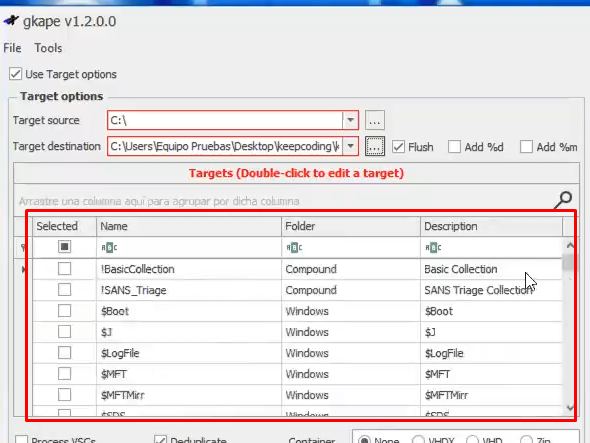Image resolution: width=590 pixels, height=443 pixels.
Task: Sort by the Folder column header
Action: point(350,226)
